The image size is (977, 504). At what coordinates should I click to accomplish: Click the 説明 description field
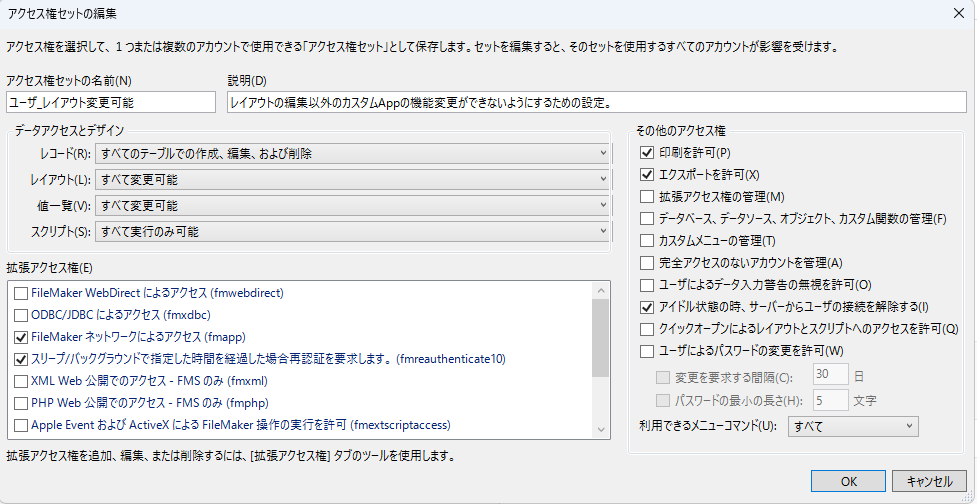tap(596, 102)
